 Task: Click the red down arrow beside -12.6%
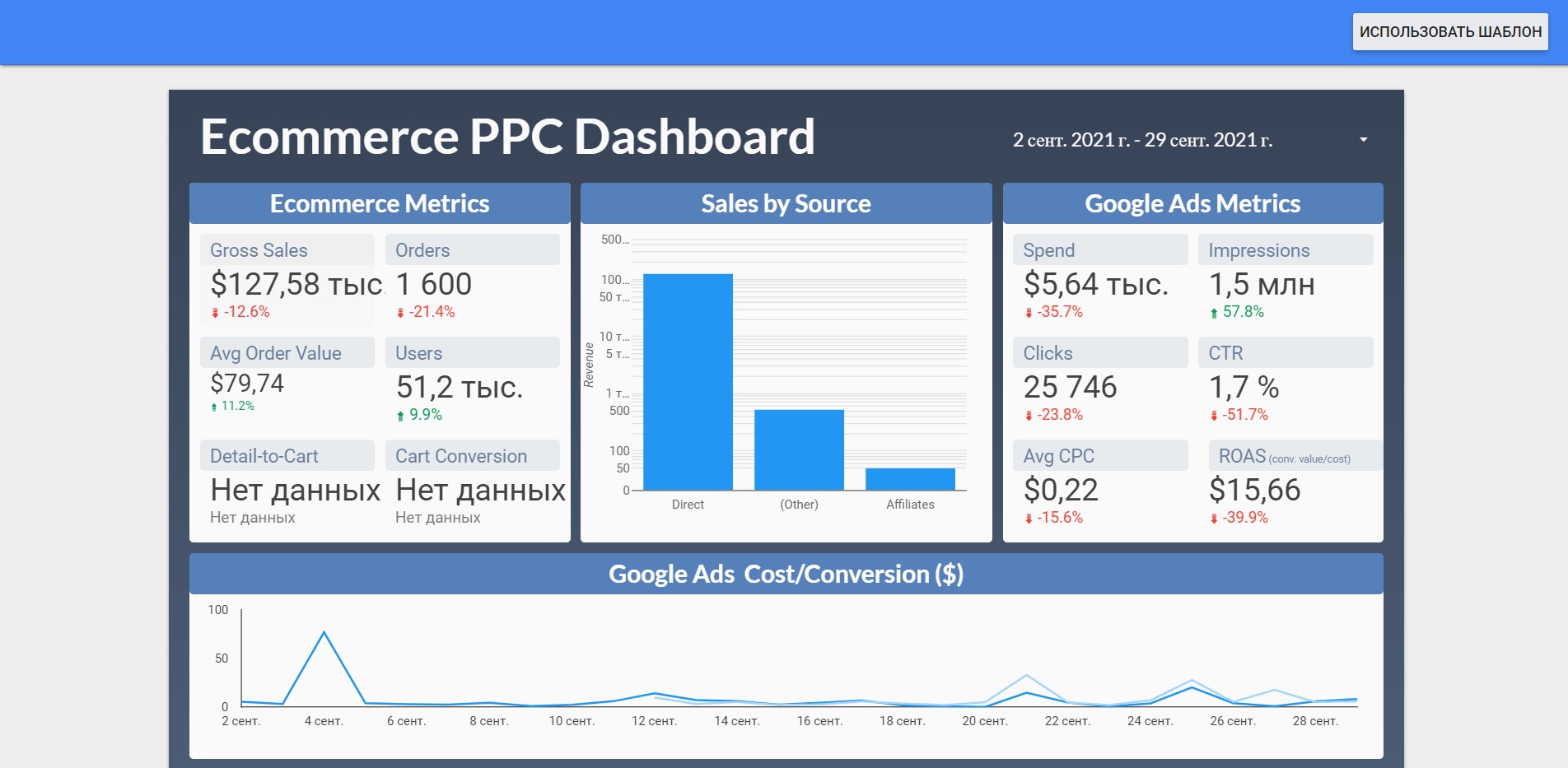215,313
